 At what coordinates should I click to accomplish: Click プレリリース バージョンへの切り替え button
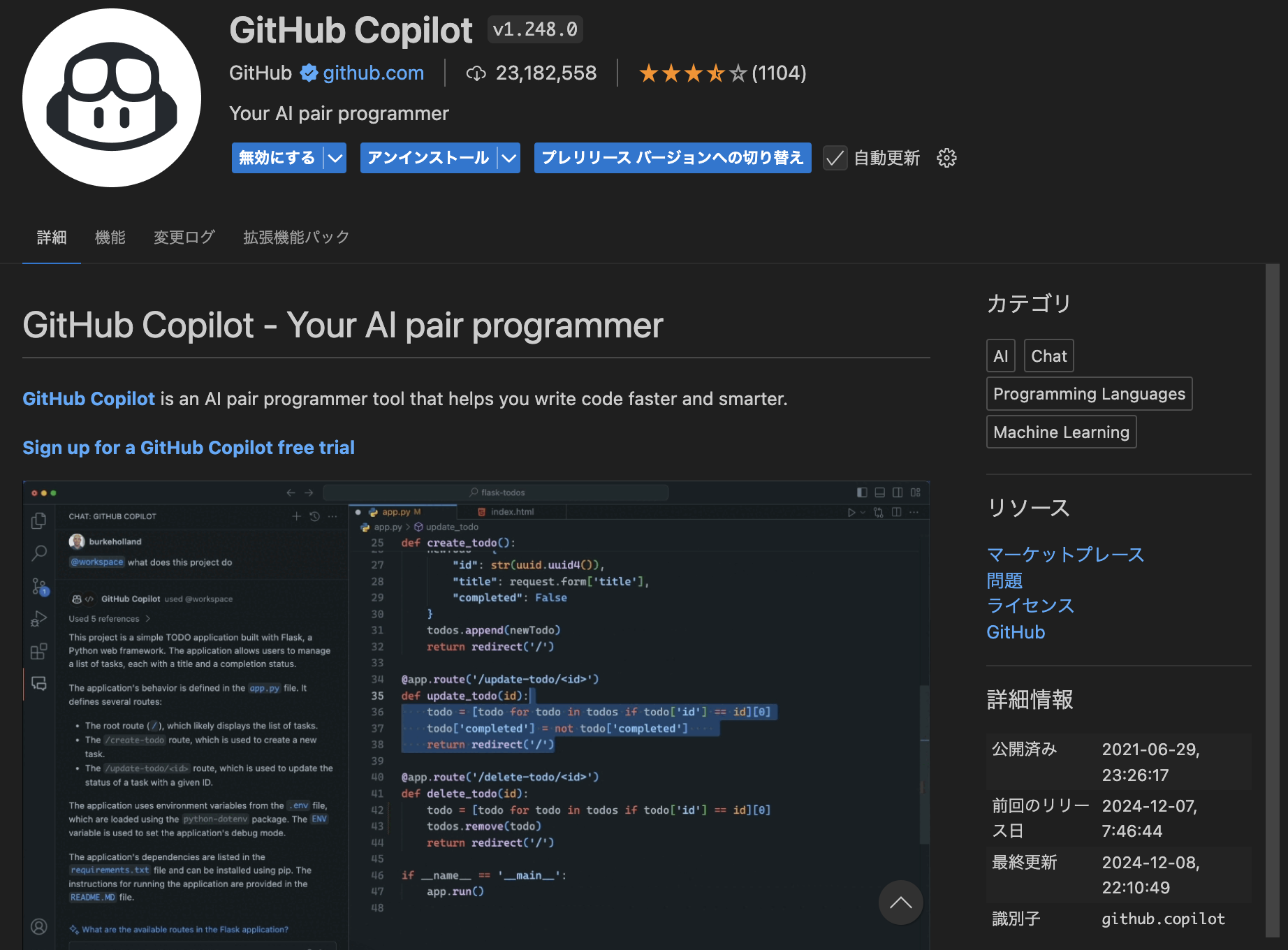point(672,158)
